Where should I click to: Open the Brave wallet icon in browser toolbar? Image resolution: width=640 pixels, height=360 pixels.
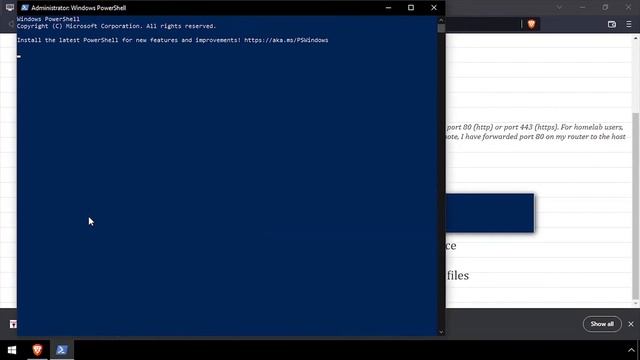pos(611,24)
